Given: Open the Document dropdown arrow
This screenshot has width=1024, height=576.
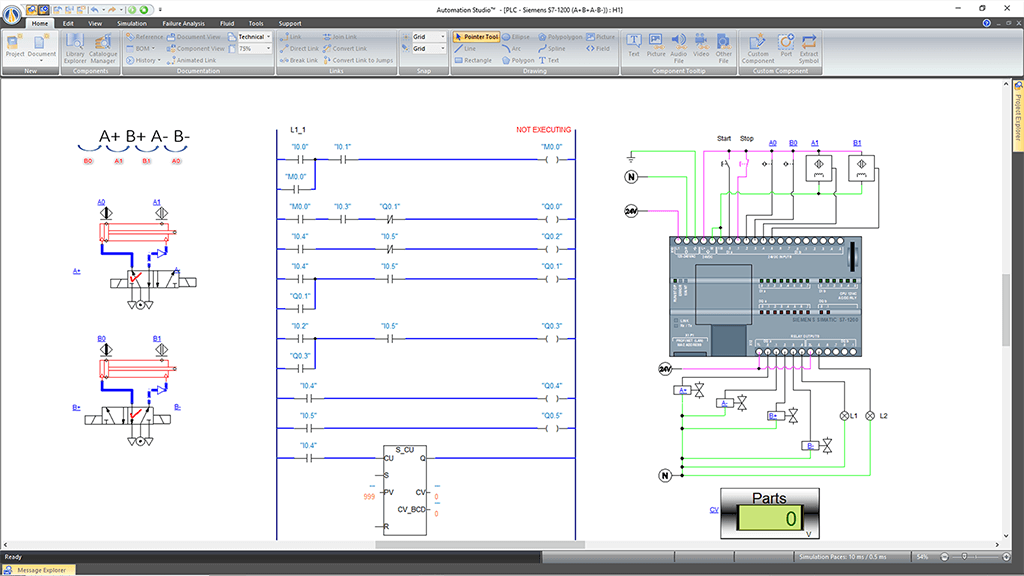Looking at the screenshot, I should [42, 61].
